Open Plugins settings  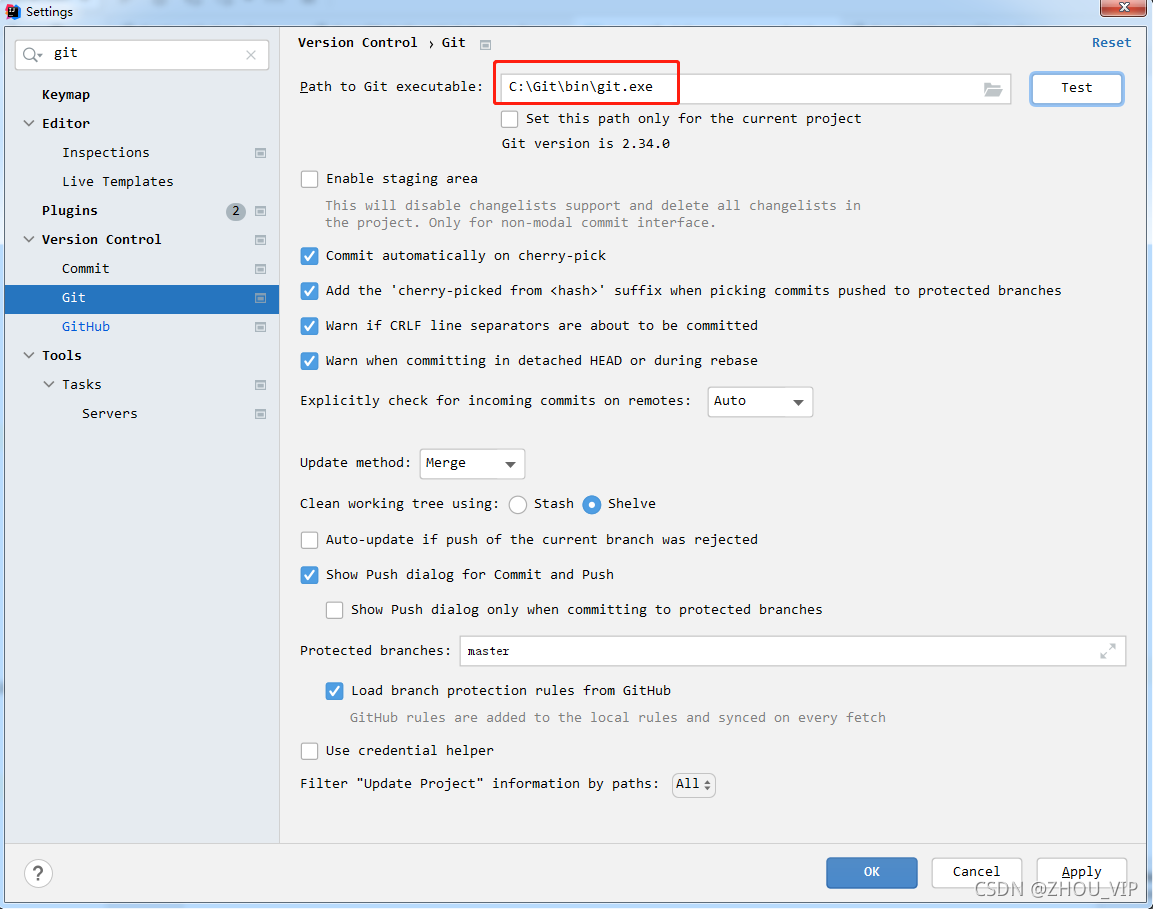(70, 211)
